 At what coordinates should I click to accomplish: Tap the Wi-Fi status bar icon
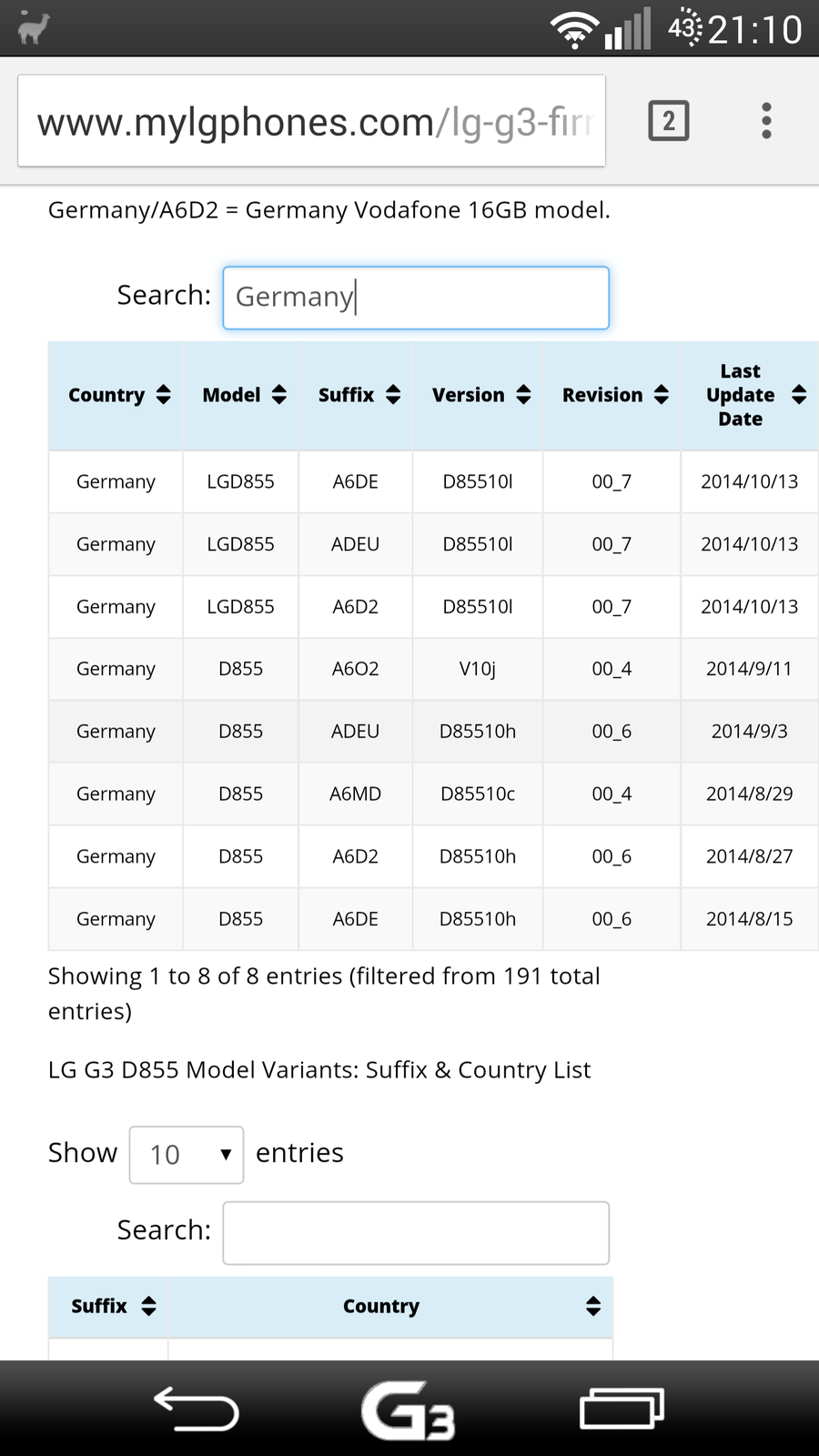[x=573, y=30]
